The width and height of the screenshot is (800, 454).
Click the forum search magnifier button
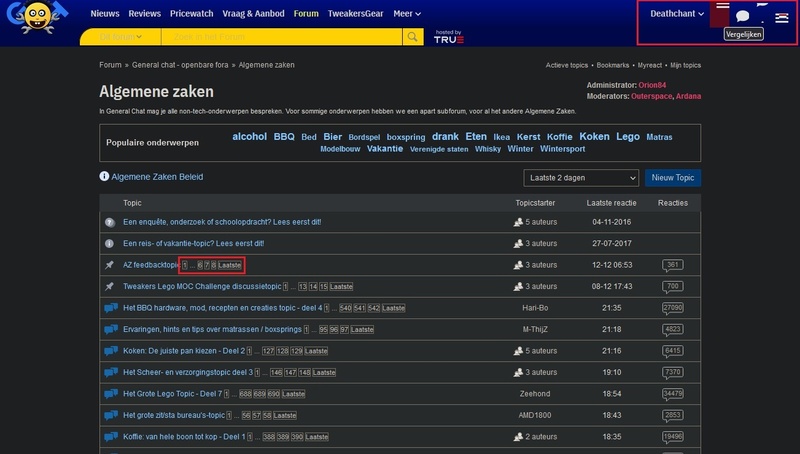(412, 37)
